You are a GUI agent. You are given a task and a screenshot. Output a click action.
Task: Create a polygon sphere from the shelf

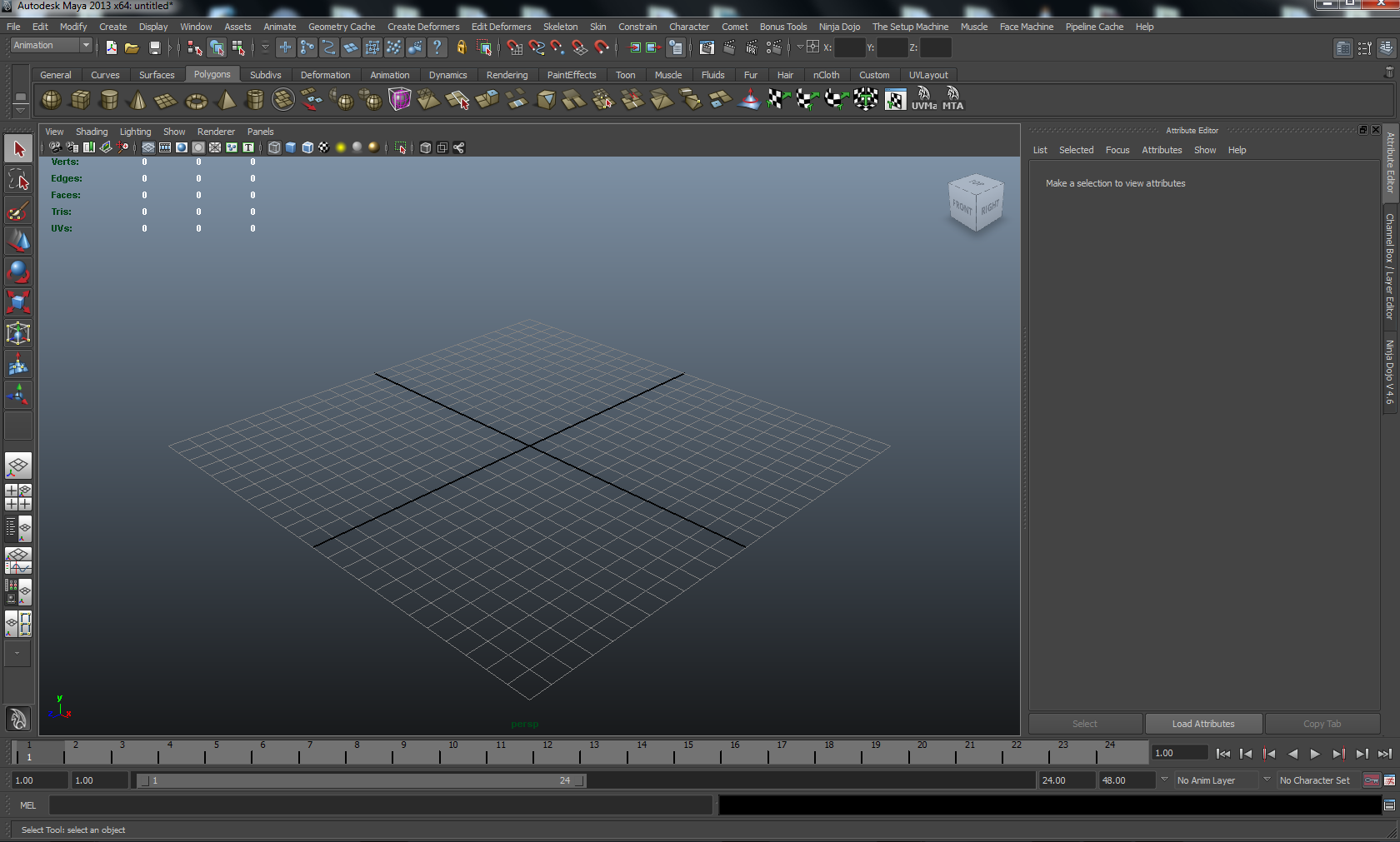coord(52,100)
